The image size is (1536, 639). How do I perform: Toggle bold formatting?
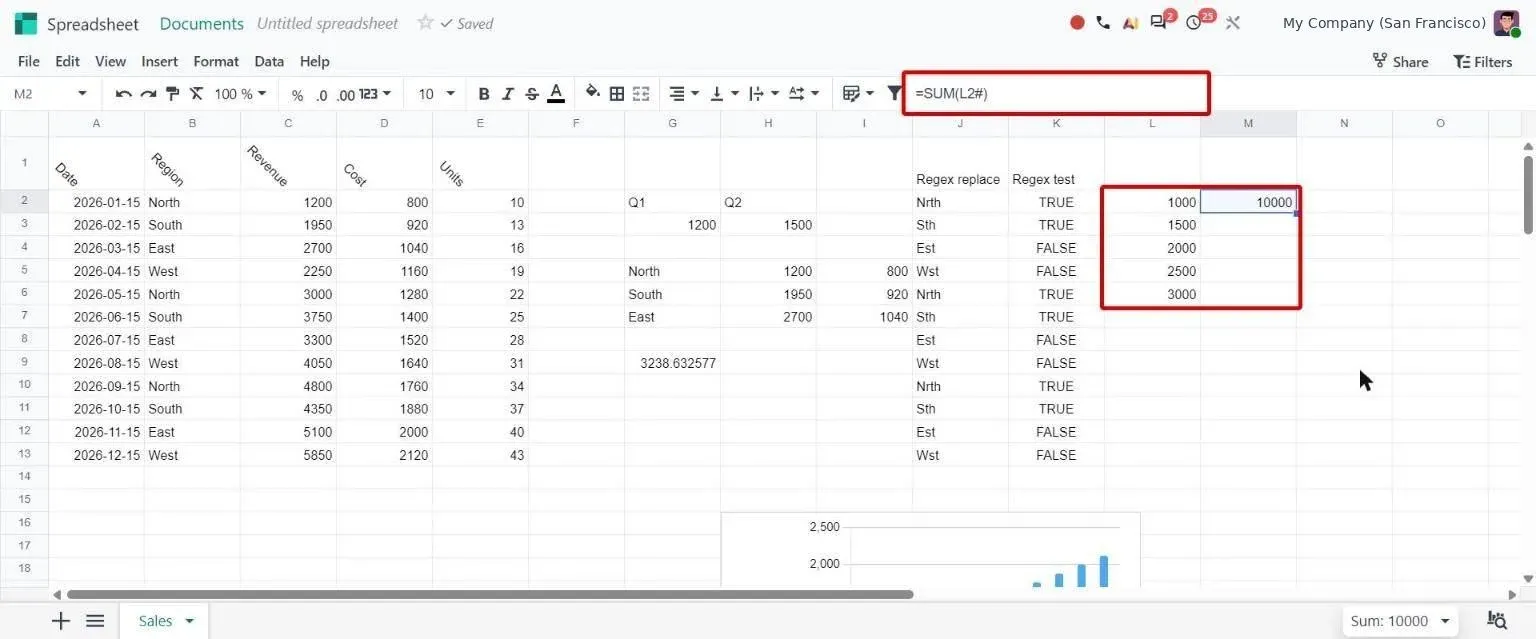(x=484, y=94)
